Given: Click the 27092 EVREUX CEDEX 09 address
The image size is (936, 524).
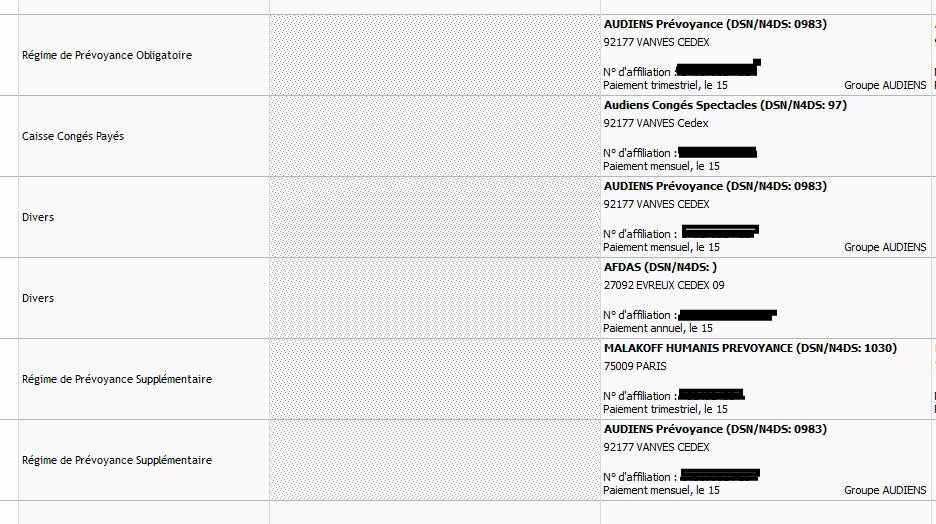Looking at the screenshot, I should click(x=664, y=285).
